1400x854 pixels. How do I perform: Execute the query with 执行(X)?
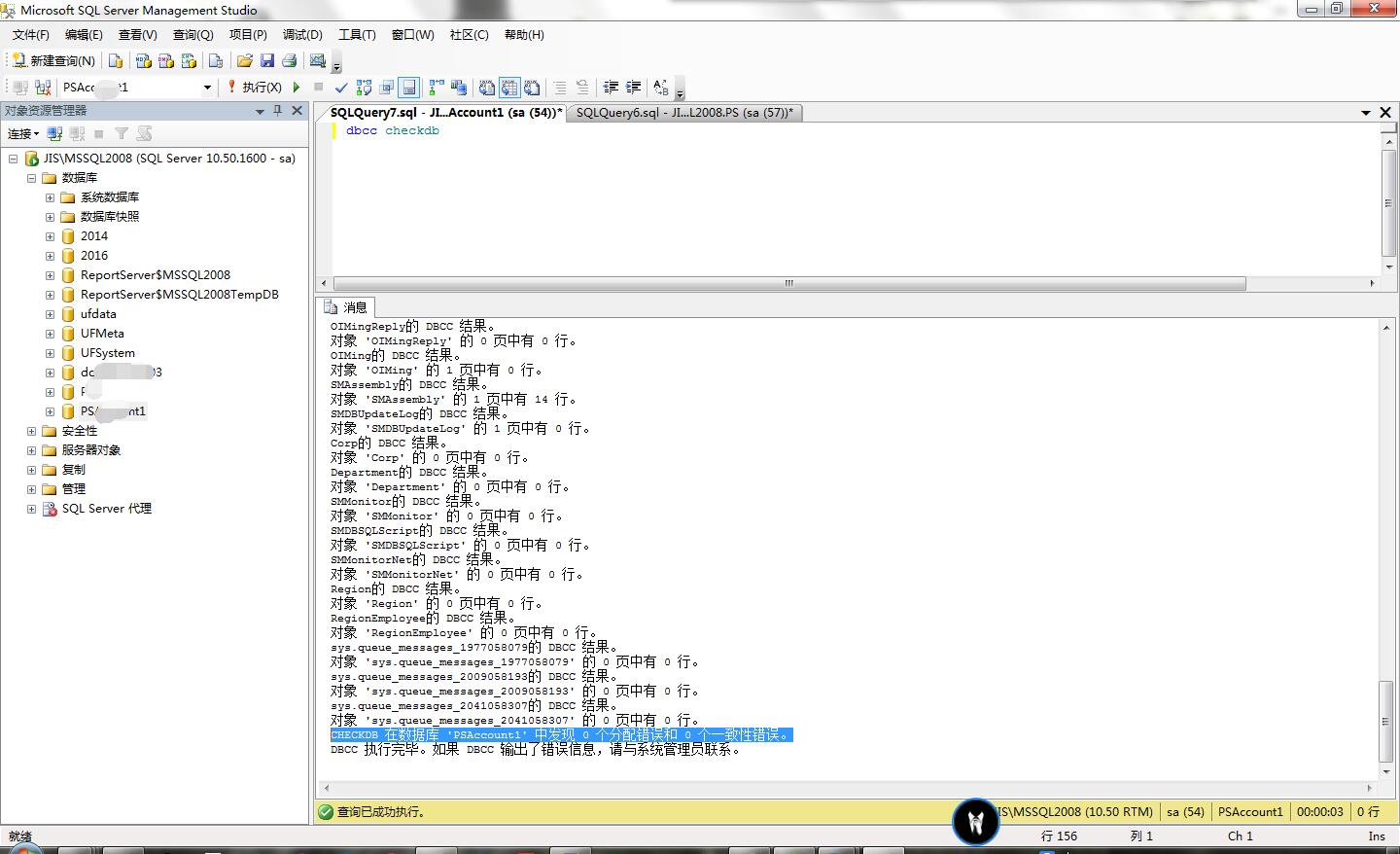[255, 88]
